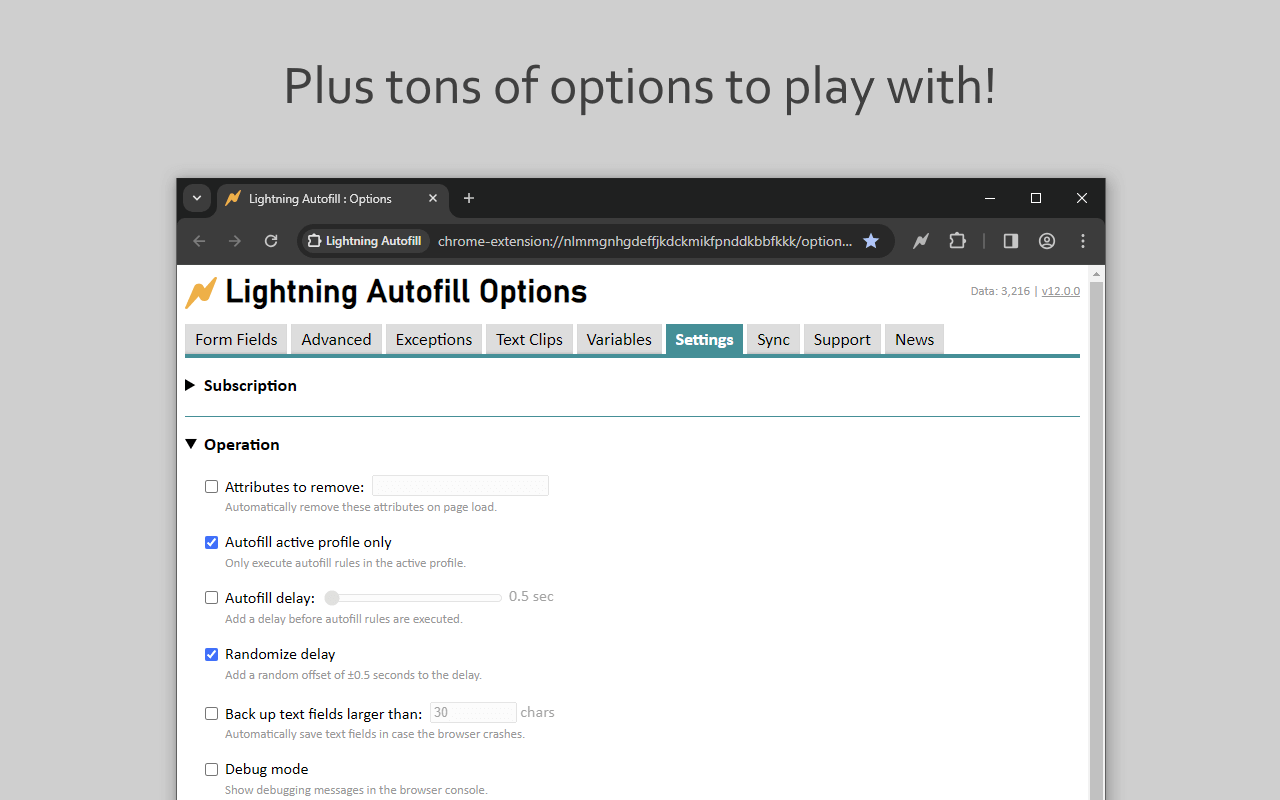Open the Chrome three-dot menu
This screenshot has width=1280, height=800.
coord(1083,241)
